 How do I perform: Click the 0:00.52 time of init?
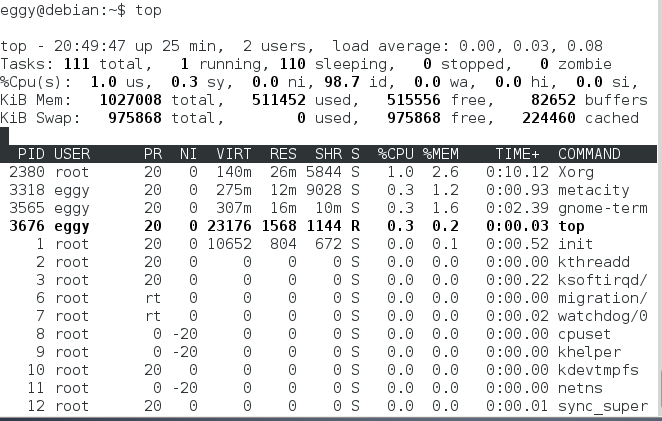pyautogui.click(x=517, y=244)
